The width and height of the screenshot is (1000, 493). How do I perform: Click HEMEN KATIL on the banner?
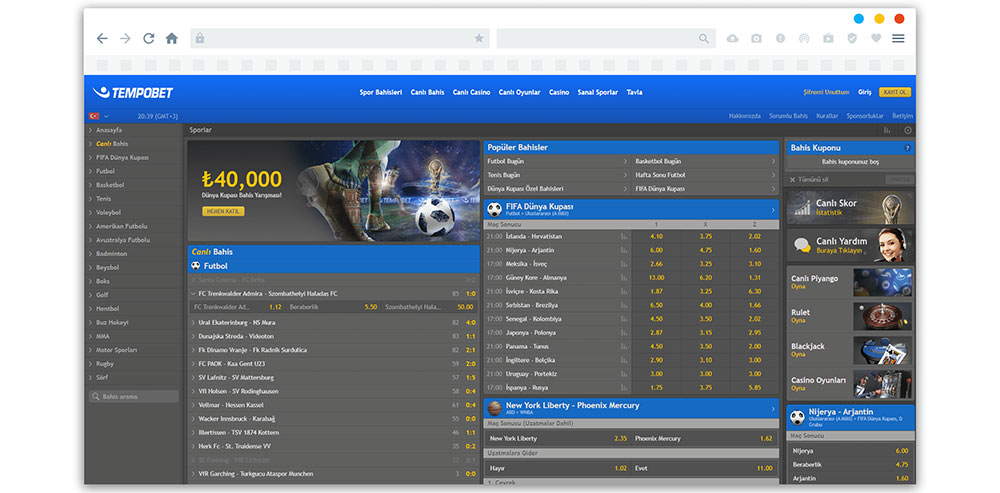click(x=223, y=211)
